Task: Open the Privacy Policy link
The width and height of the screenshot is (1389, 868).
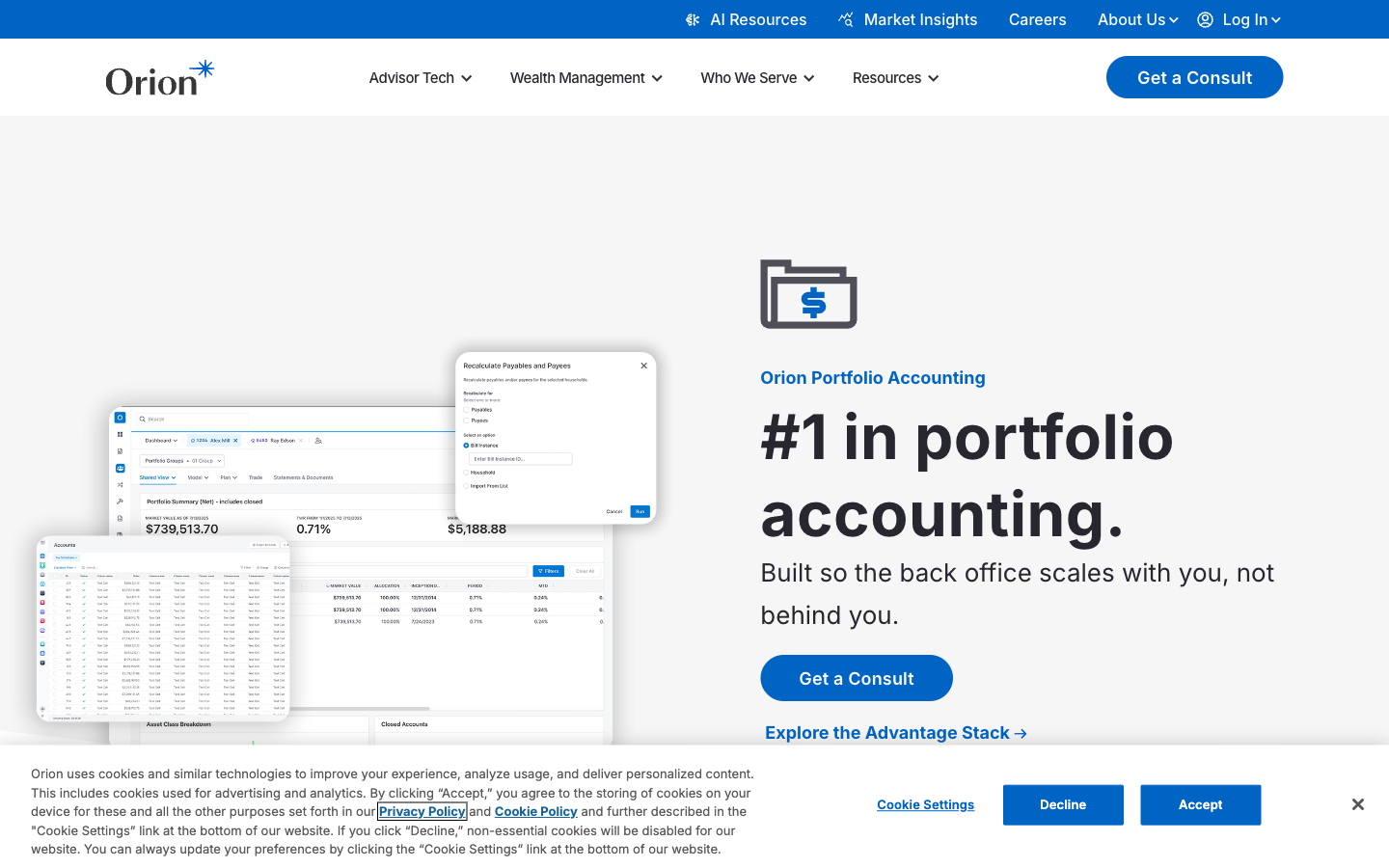Action: coord(422,811)
